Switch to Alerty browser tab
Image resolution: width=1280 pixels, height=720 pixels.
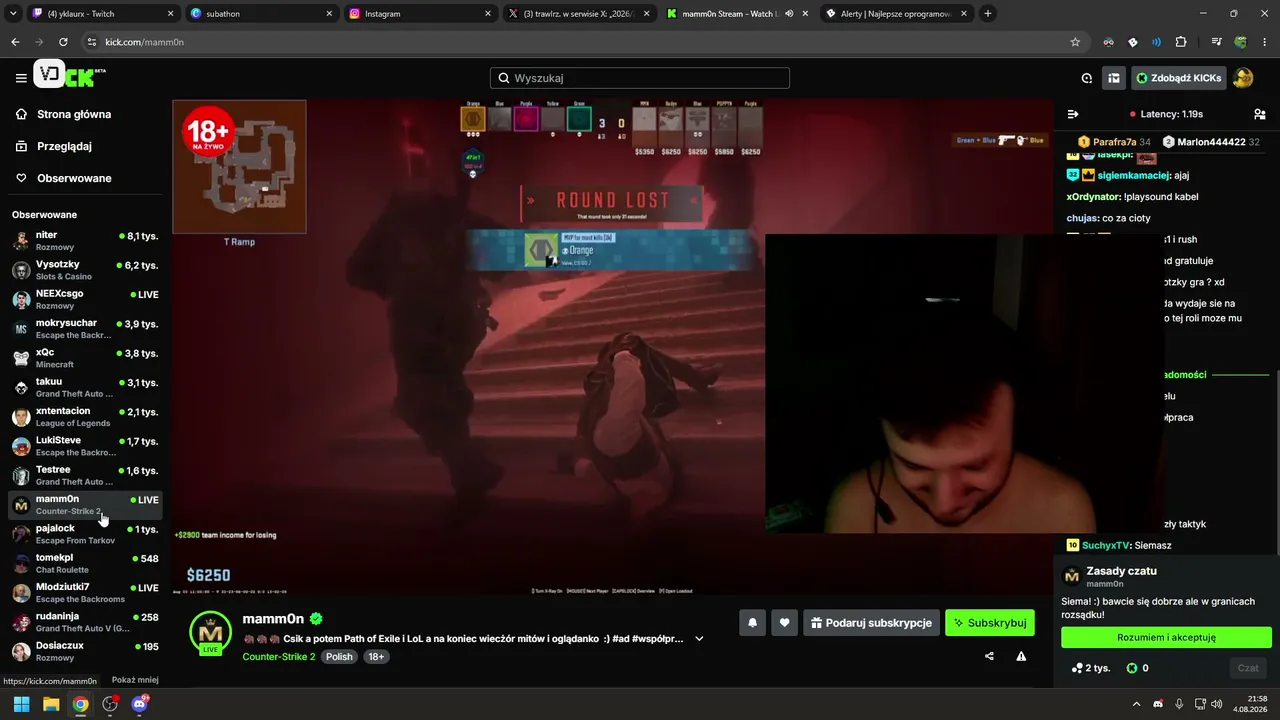(x=897, y=14)
